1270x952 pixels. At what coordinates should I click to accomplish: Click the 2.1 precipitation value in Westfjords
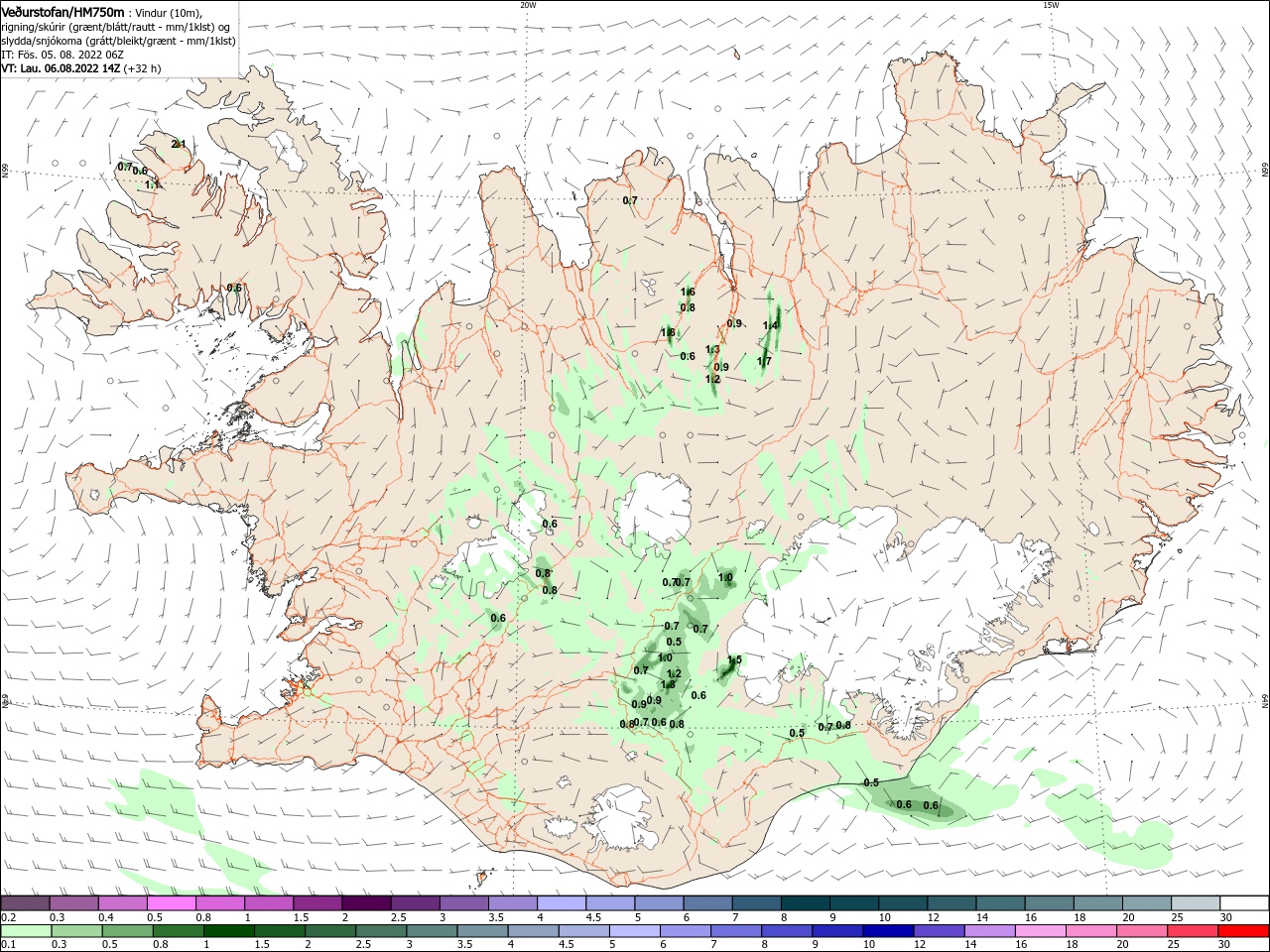179,144
